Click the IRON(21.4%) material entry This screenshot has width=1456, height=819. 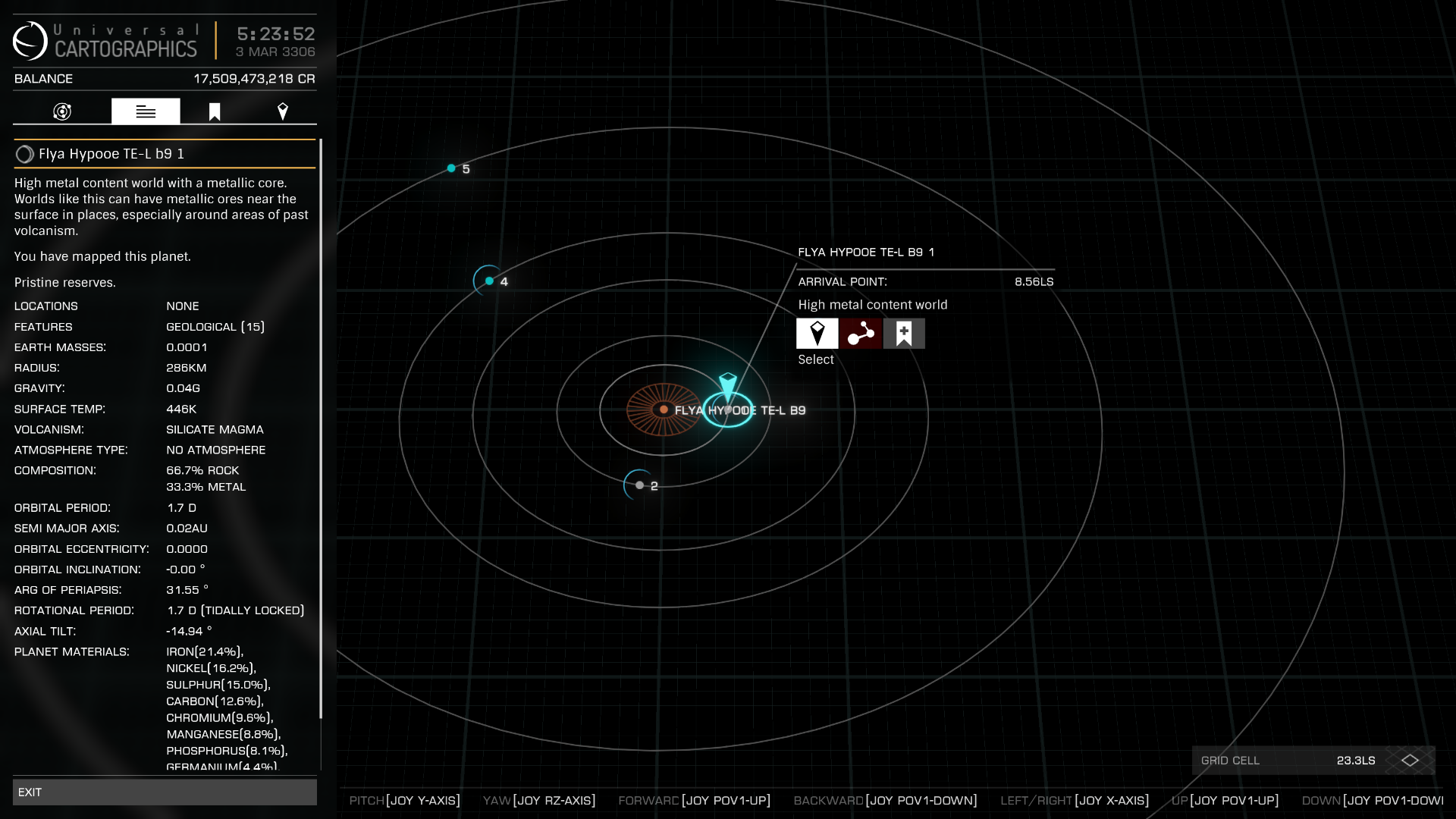pyautogui.click(x=205, y=651)
